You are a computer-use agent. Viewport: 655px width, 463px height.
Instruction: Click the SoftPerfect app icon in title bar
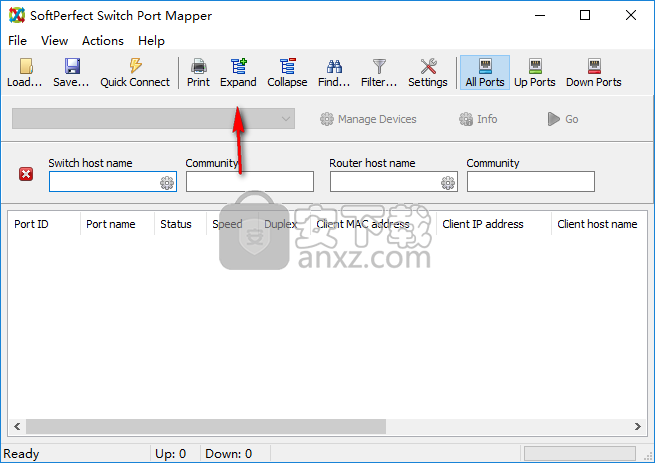click(x=17, y=15)
